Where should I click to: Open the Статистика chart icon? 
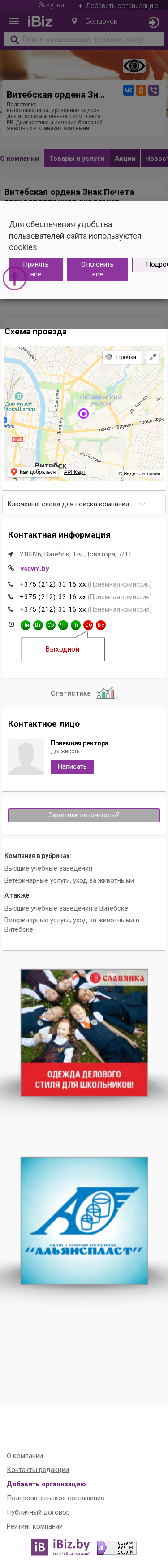tap(107, 693)
